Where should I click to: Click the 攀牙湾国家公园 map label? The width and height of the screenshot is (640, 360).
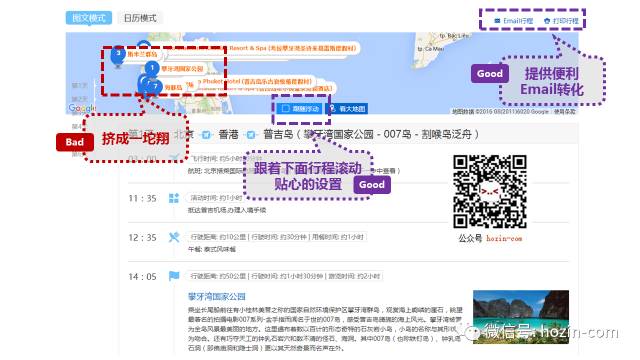[182, 69]
